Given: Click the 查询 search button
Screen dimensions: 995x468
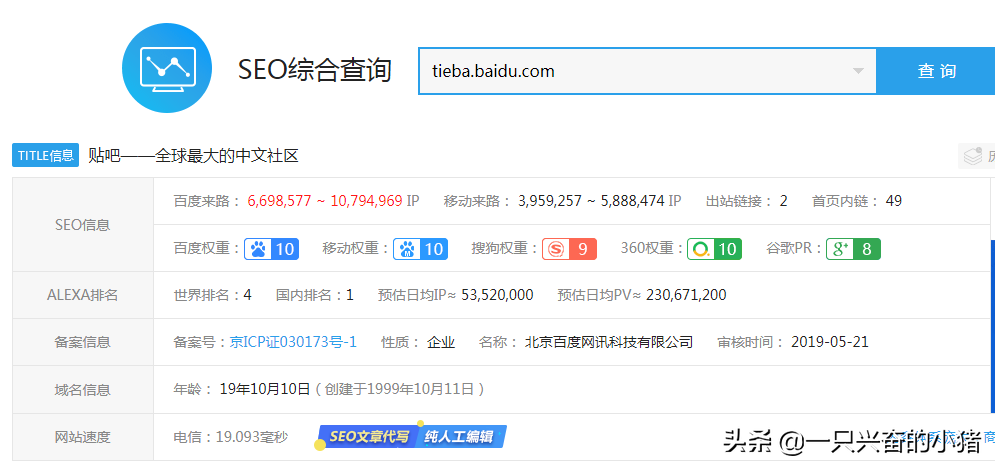Looking at the screenshot, I should pos(935,71).
